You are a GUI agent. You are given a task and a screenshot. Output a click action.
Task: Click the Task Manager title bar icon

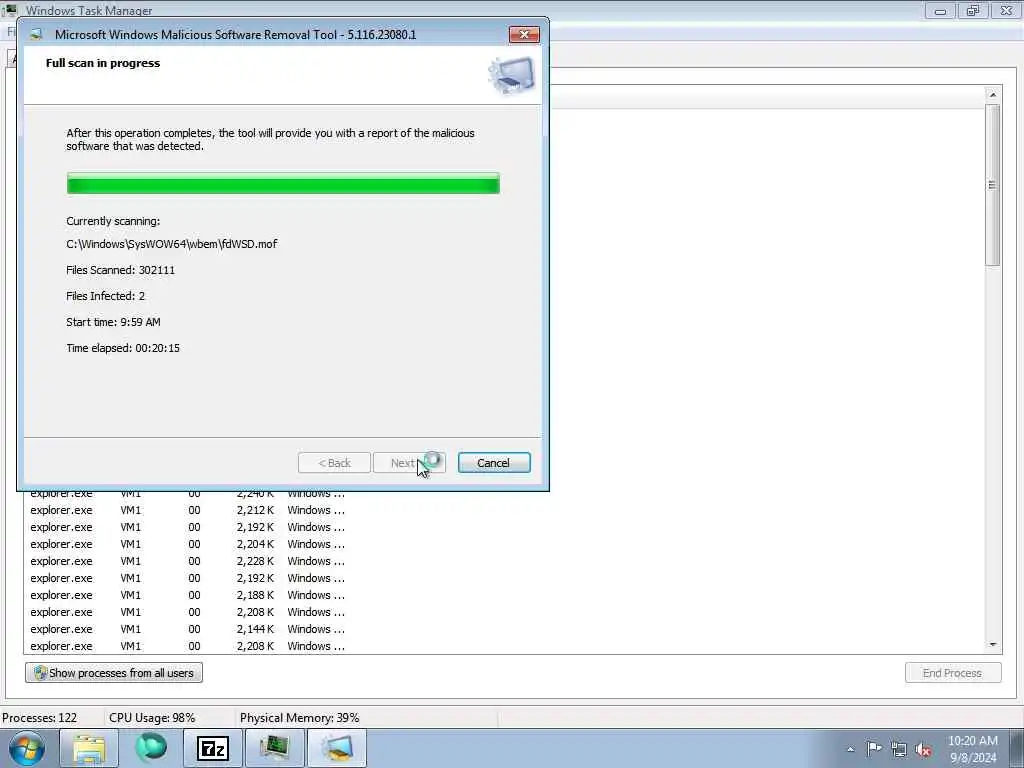10,10
